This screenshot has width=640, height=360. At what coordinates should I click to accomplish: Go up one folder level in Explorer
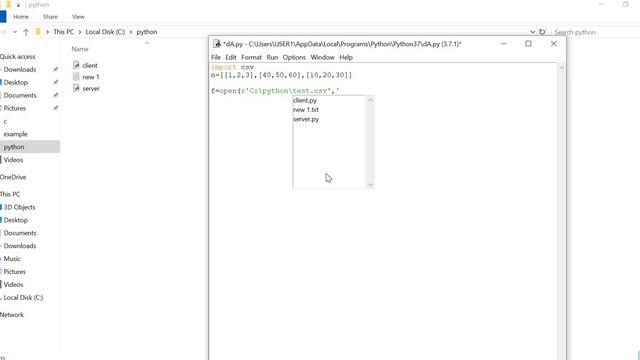pos(26,32)
